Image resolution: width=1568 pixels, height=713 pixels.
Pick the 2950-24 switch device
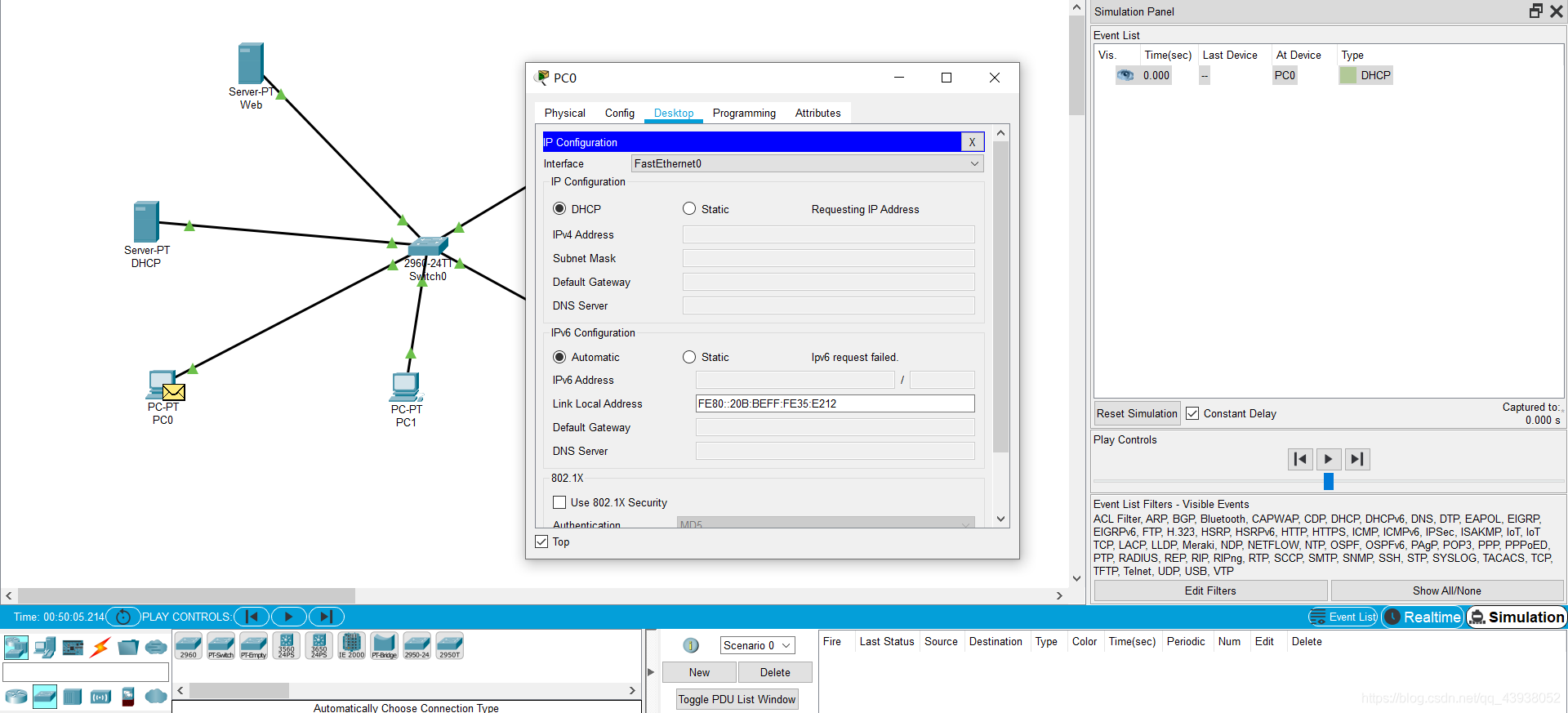tap(417, 645)
